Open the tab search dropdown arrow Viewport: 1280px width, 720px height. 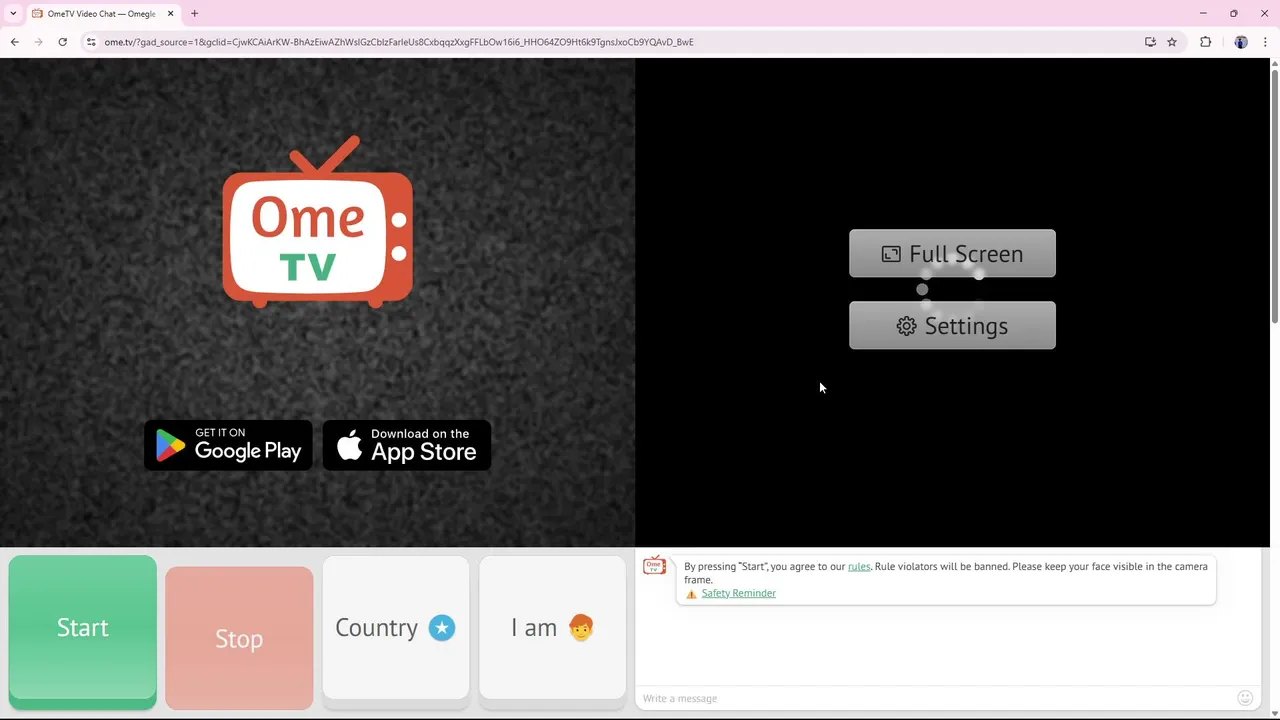click(13, 14)
